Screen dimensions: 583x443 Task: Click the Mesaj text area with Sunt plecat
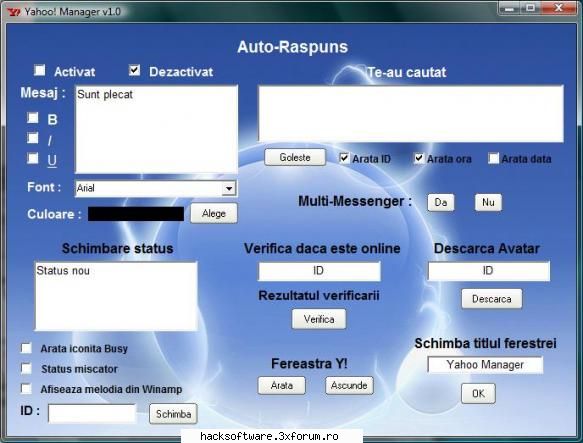tap(156, 129)
